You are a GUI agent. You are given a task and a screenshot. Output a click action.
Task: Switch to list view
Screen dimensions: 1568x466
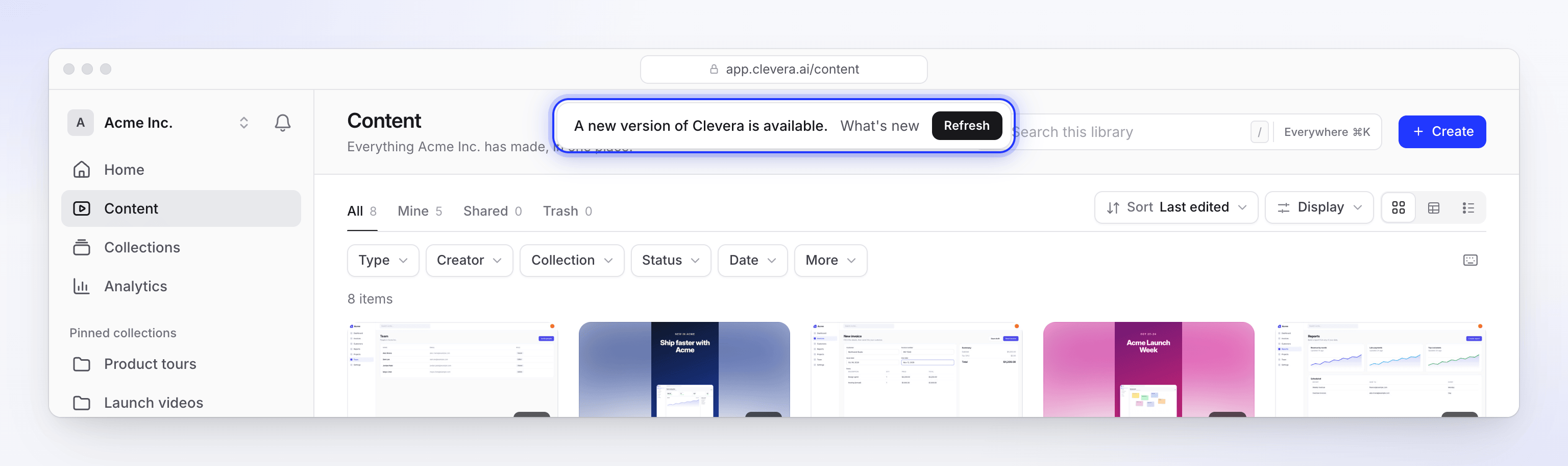[1468, 208]
